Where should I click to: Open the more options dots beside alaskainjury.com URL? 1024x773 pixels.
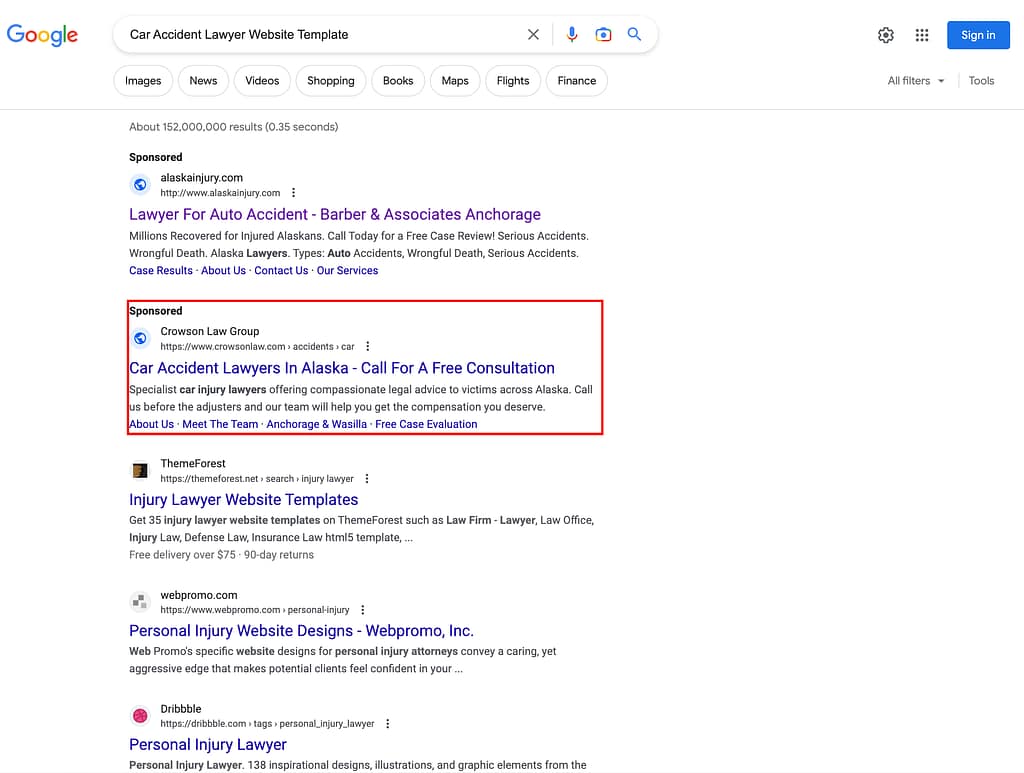tap(293, 193)
